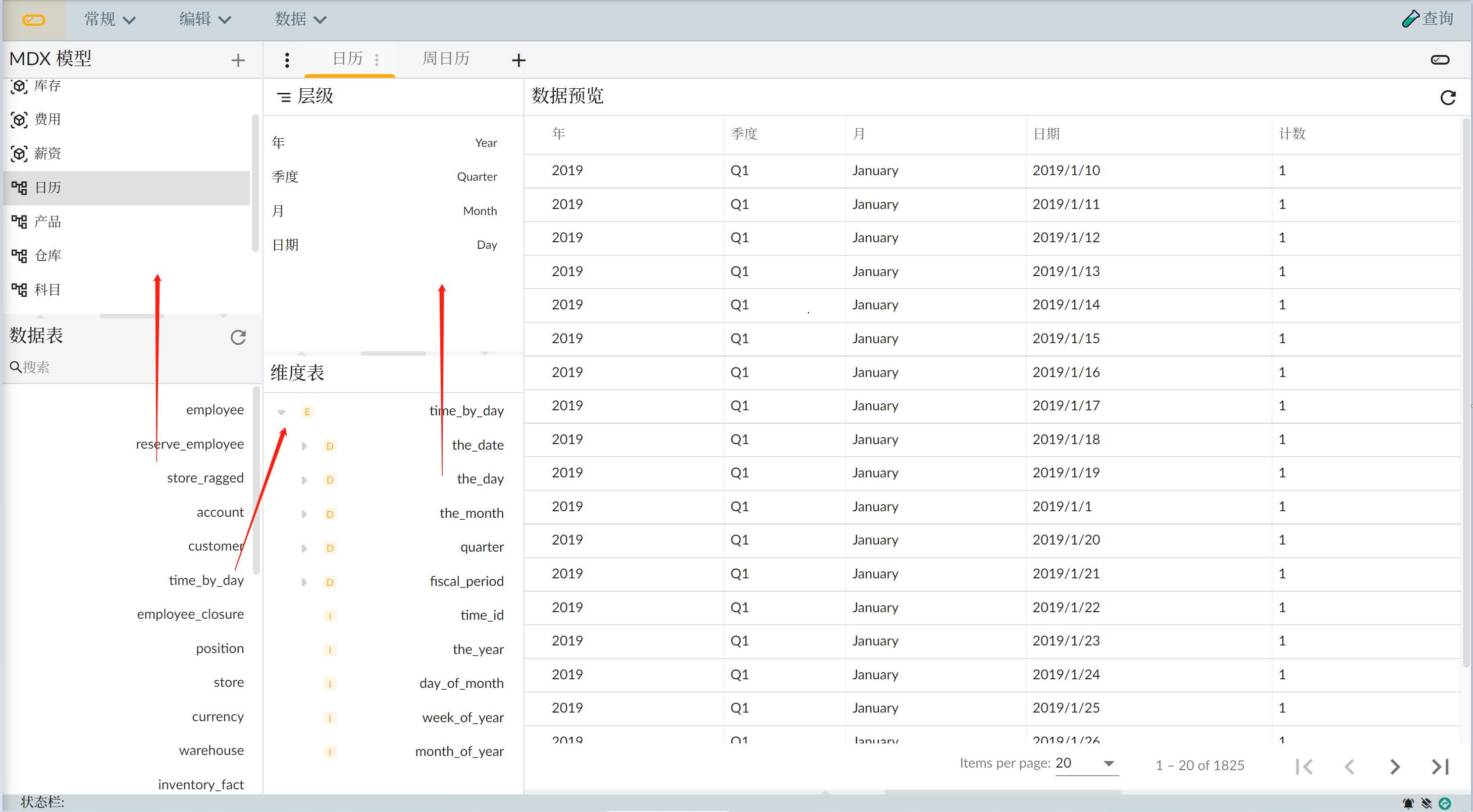Click the plus icon beside MDX 模型
This screenshot has height=812, width=1473.
238,60
